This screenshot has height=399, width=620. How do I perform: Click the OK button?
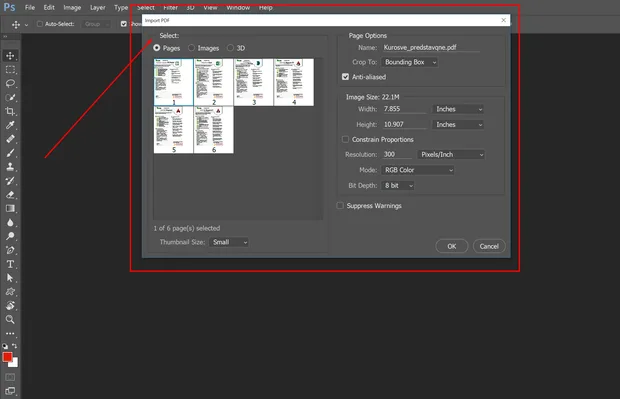pyautogui.click(x=452, y=246)
